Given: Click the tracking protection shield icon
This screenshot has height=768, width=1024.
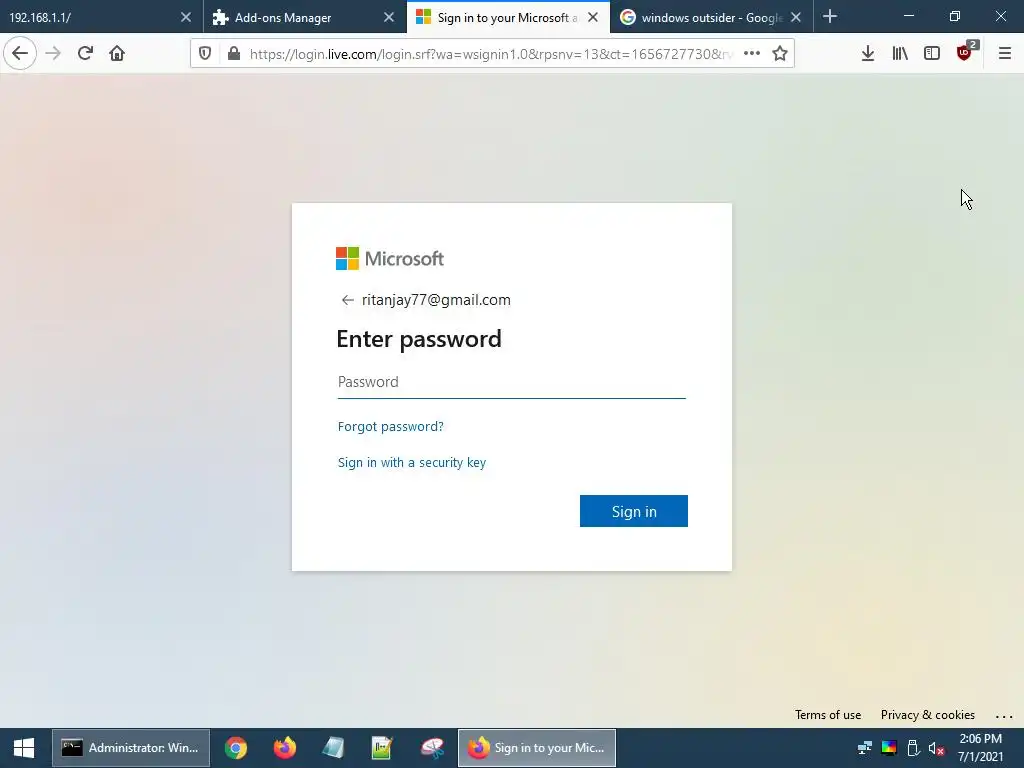Looking at the screenshot, I should pyautogui.click(x=205, y=54).
